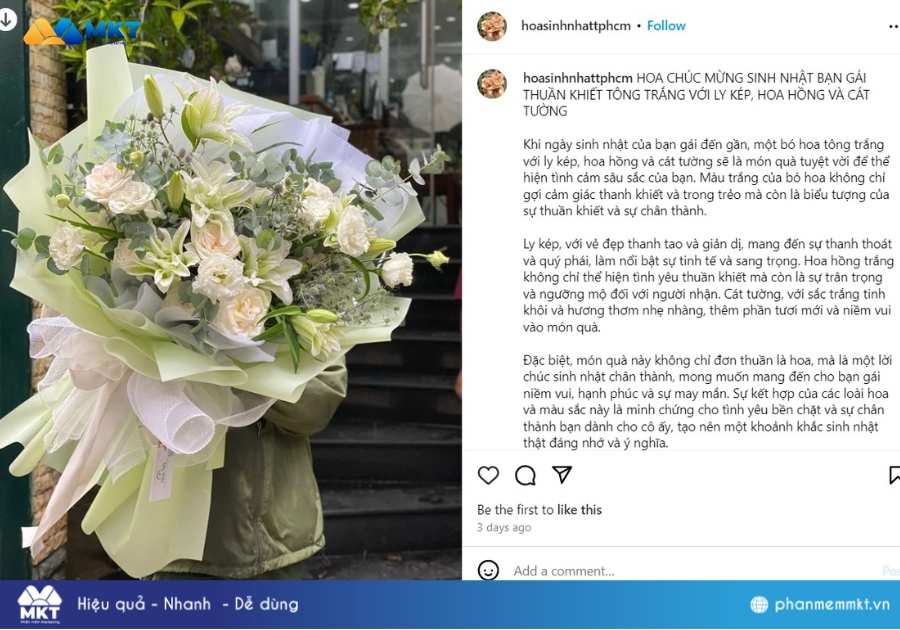
Task: Like the post with the heart icon
Action: (x=488, y=475)
